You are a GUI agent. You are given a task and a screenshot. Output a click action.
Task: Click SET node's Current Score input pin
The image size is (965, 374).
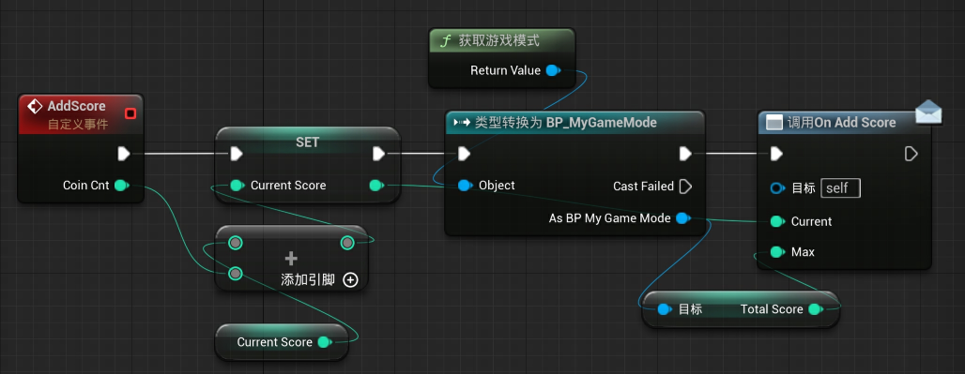[237, 185]
